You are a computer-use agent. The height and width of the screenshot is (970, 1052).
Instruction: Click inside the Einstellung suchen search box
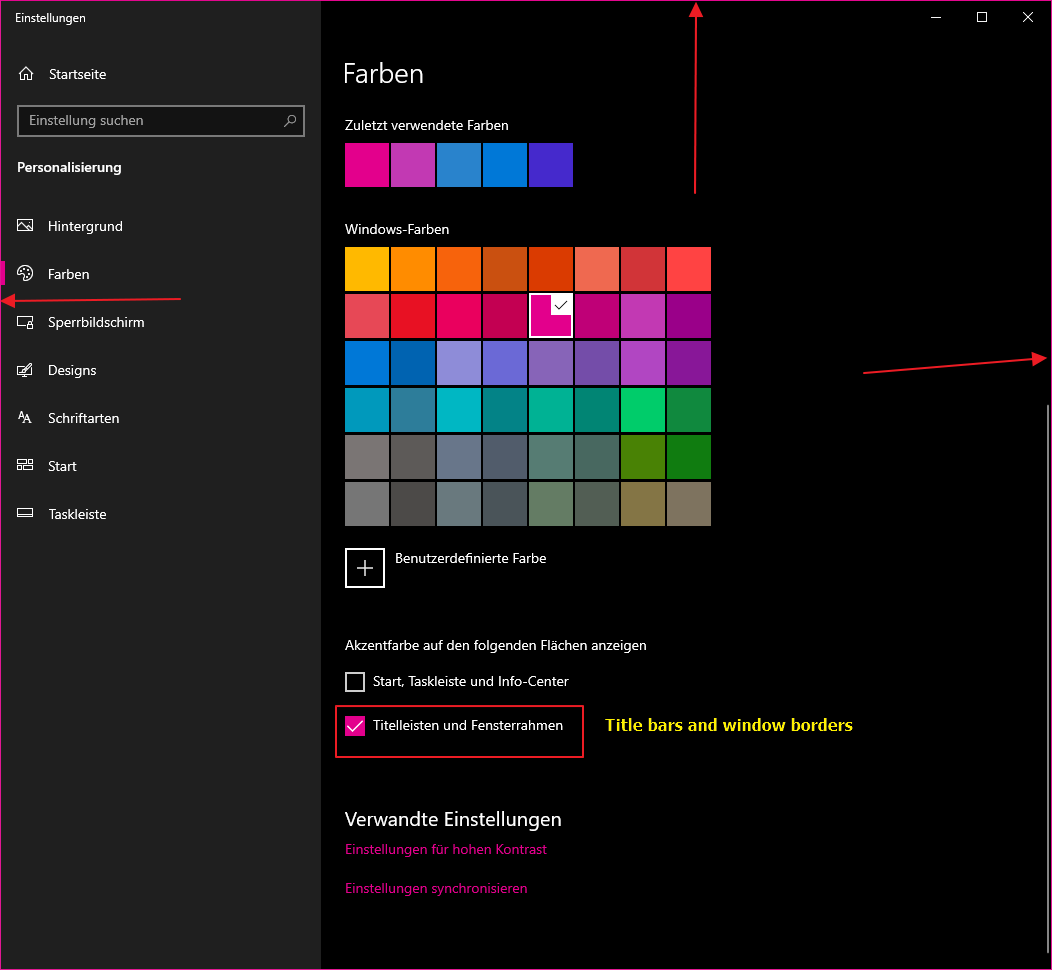click(x=150, y=121)
